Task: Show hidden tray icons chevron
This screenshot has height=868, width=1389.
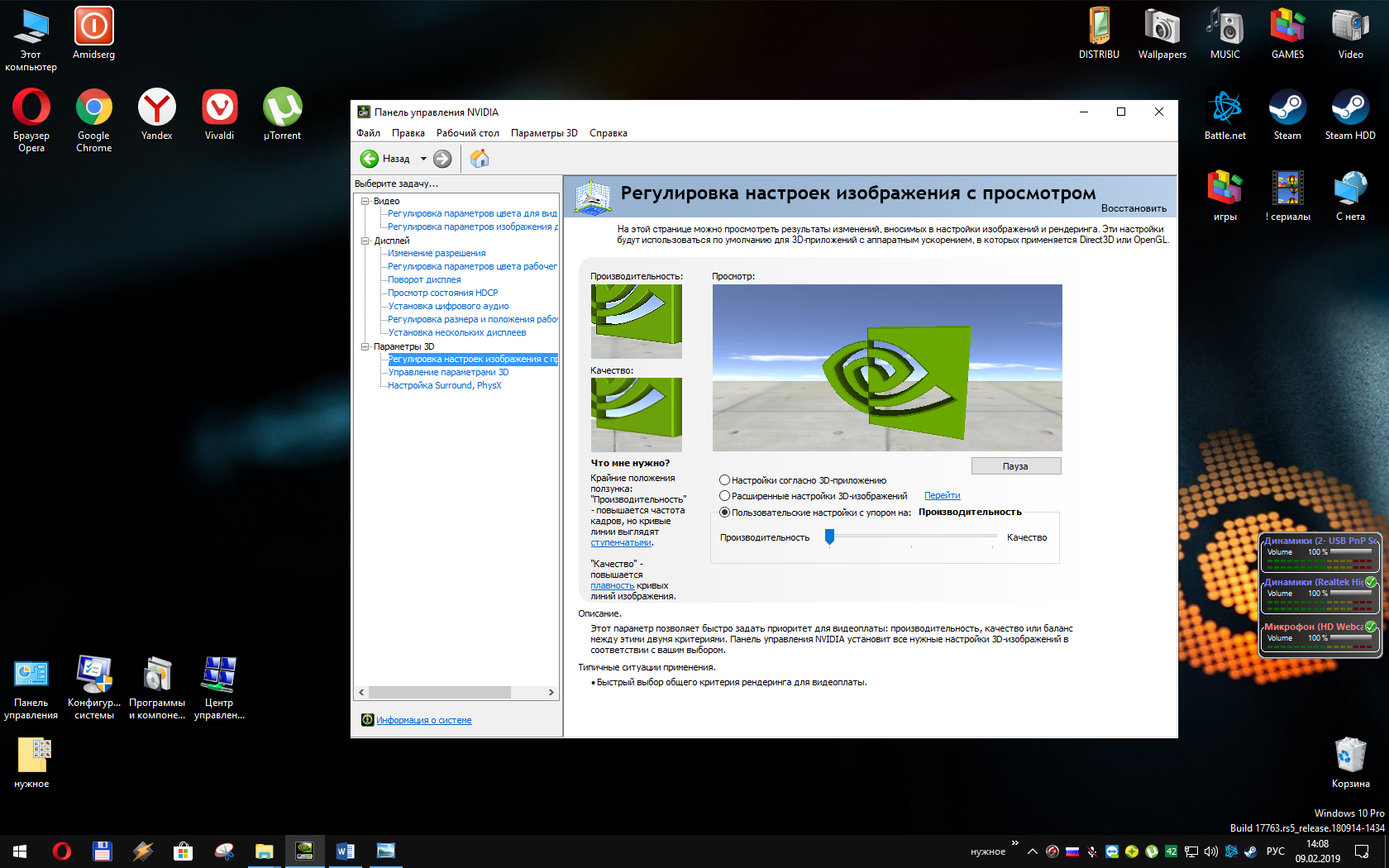Action: click(x=1033, y=851)
